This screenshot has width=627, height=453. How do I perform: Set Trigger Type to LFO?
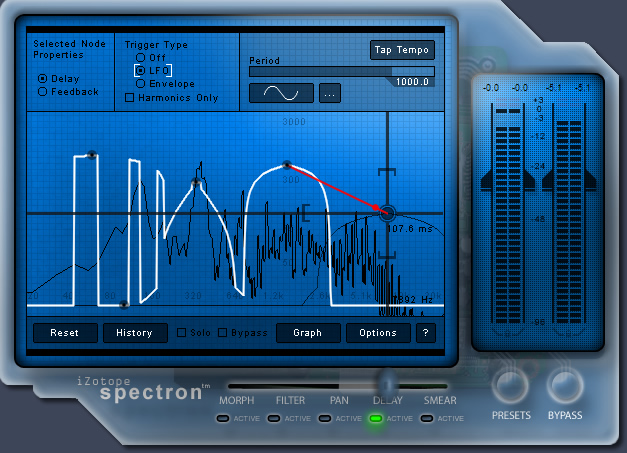140,71
